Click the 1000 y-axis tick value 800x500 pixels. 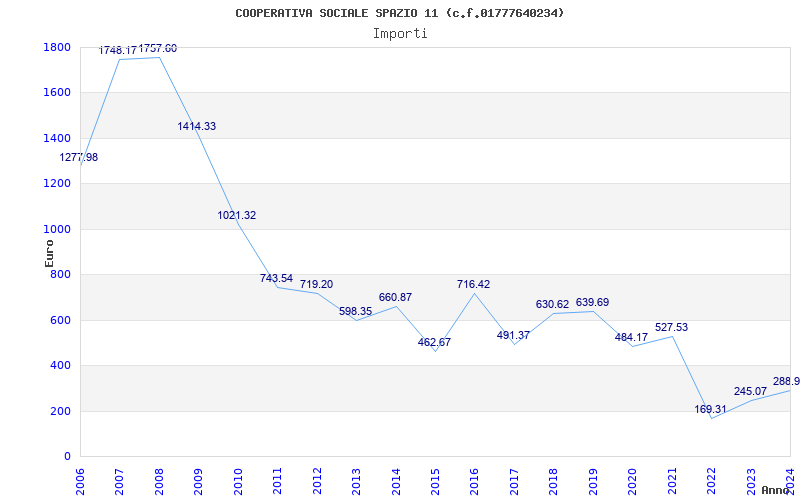57,229
